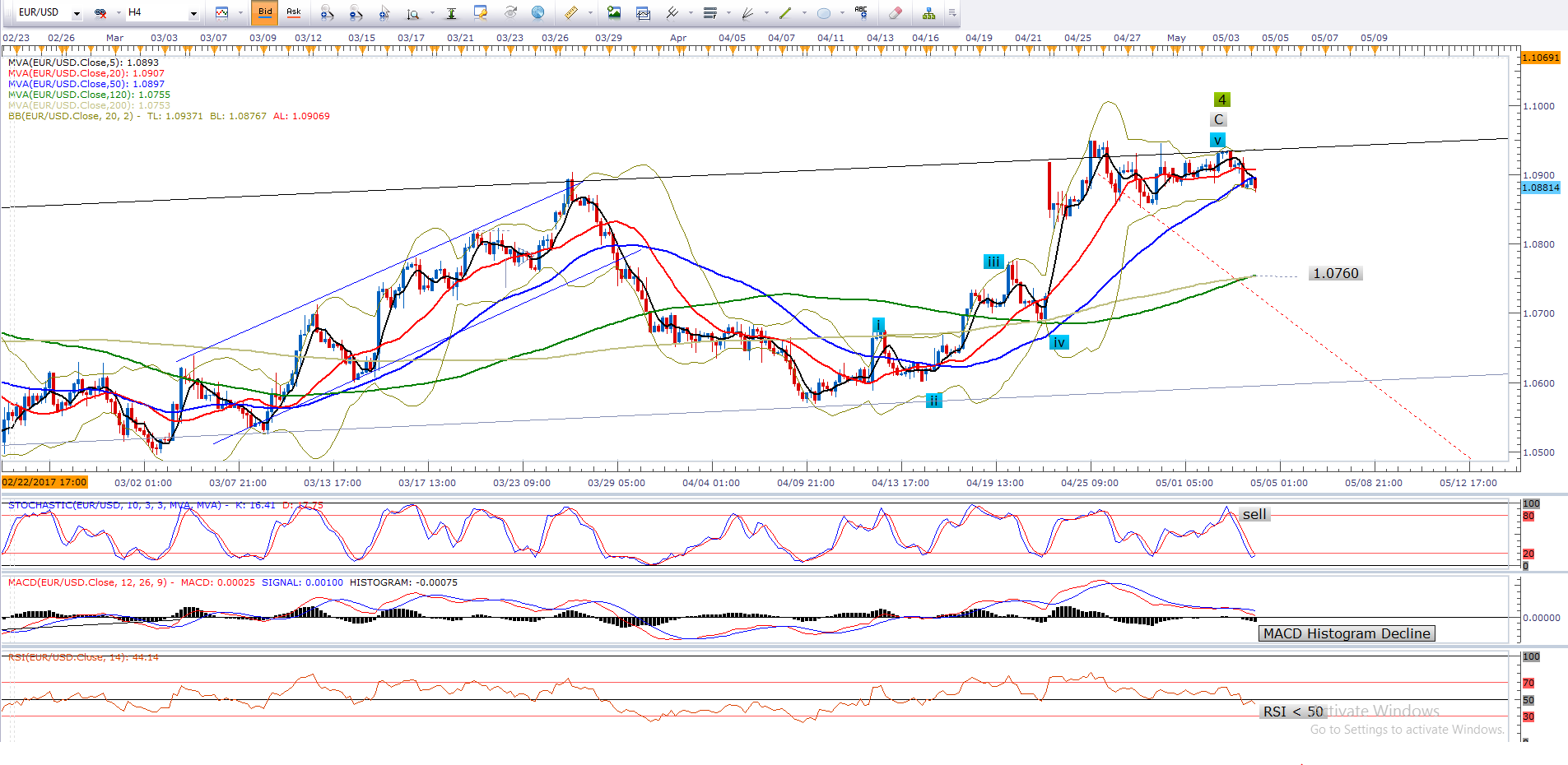Select the ellipse shape drawing tool
The width and height of the screenshot is (1568, 765).
(x=823, y=12)
